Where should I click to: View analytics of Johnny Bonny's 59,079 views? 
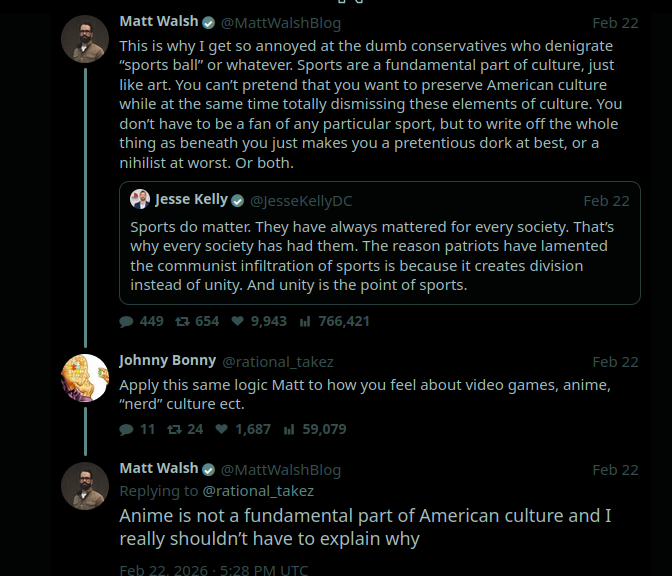click(x=289, y=429)
